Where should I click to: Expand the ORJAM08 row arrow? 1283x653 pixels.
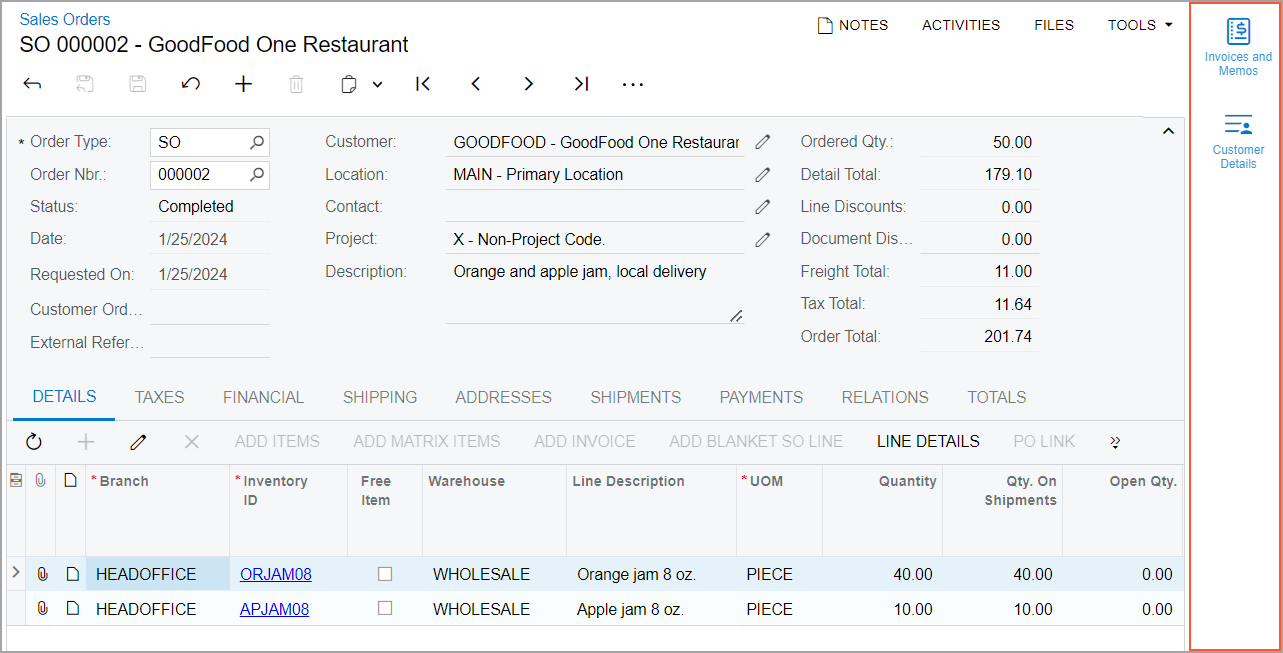[15, 573]
